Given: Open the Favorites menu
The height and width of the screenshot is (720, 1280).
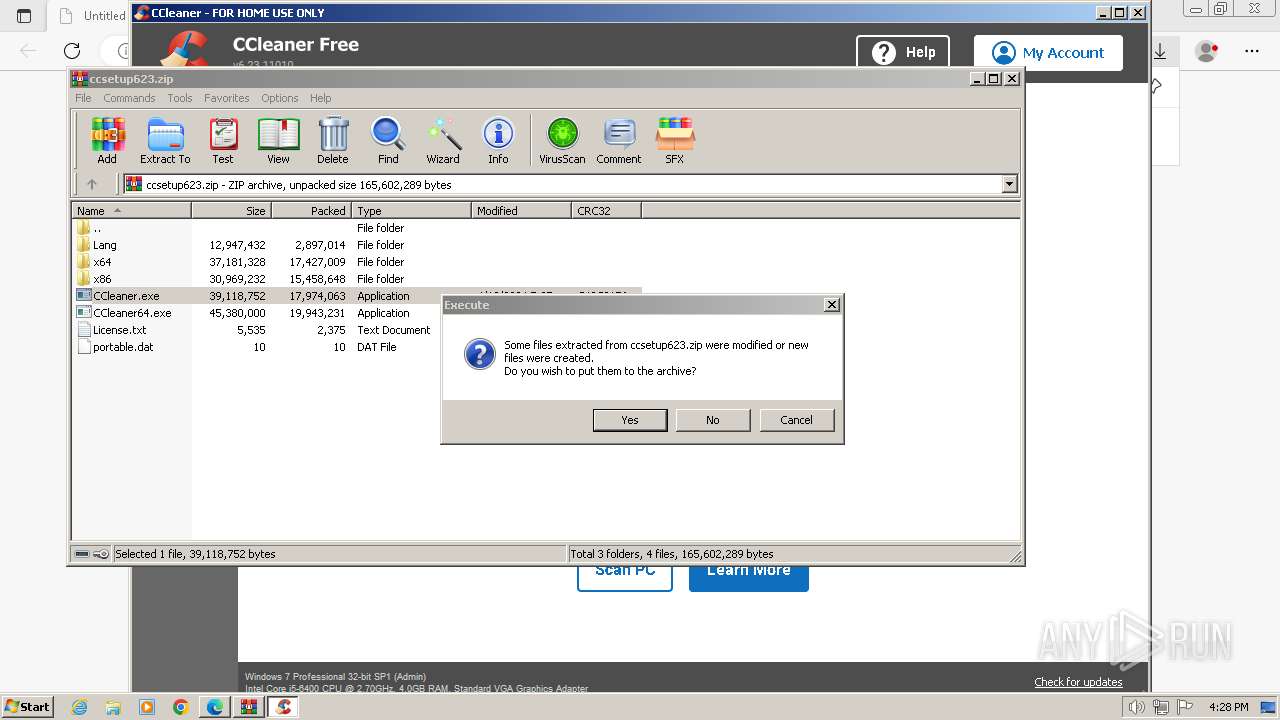Looking at the screenshot, I should (227, 98).
